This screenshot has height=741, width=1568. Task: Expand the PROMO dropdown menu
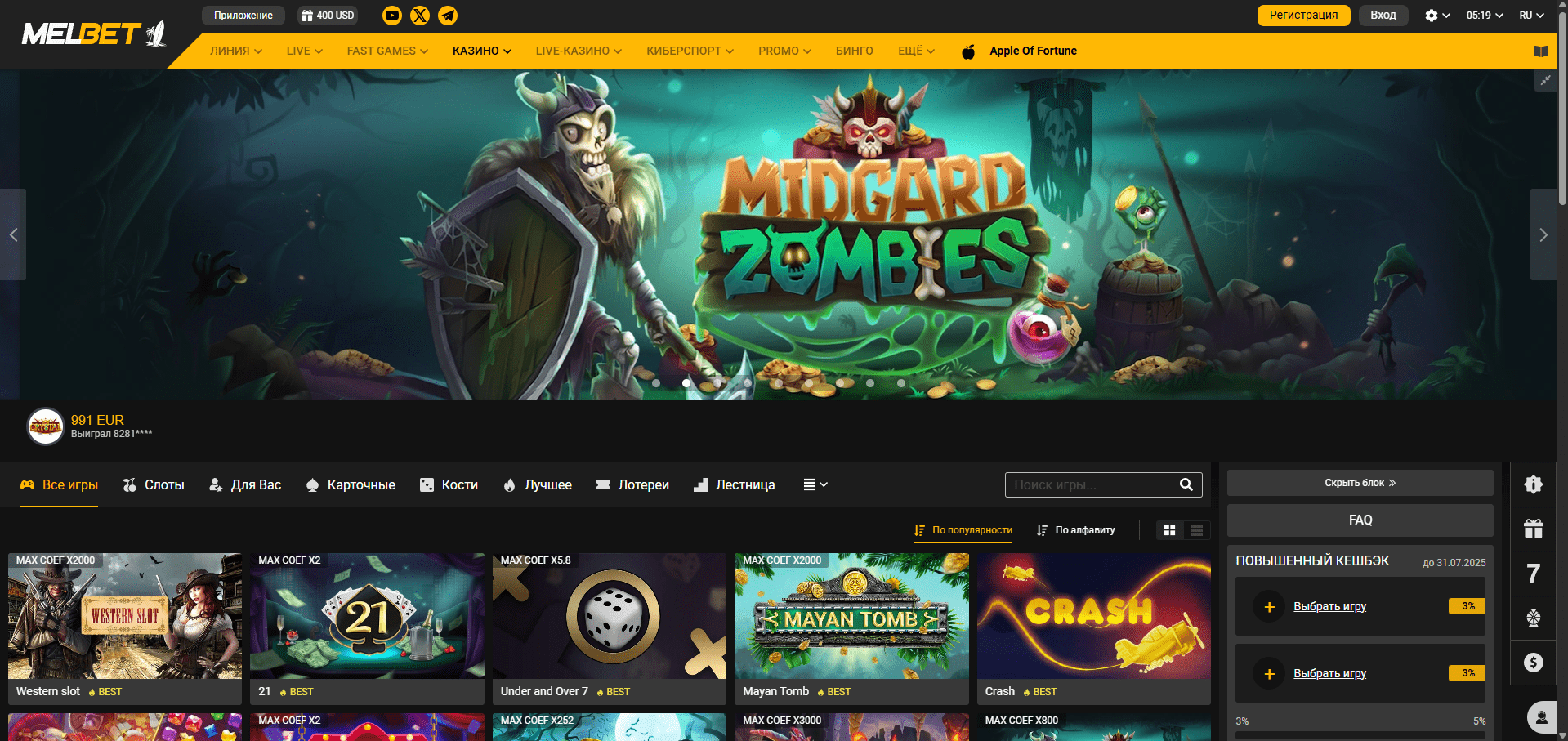click(785, 51)
